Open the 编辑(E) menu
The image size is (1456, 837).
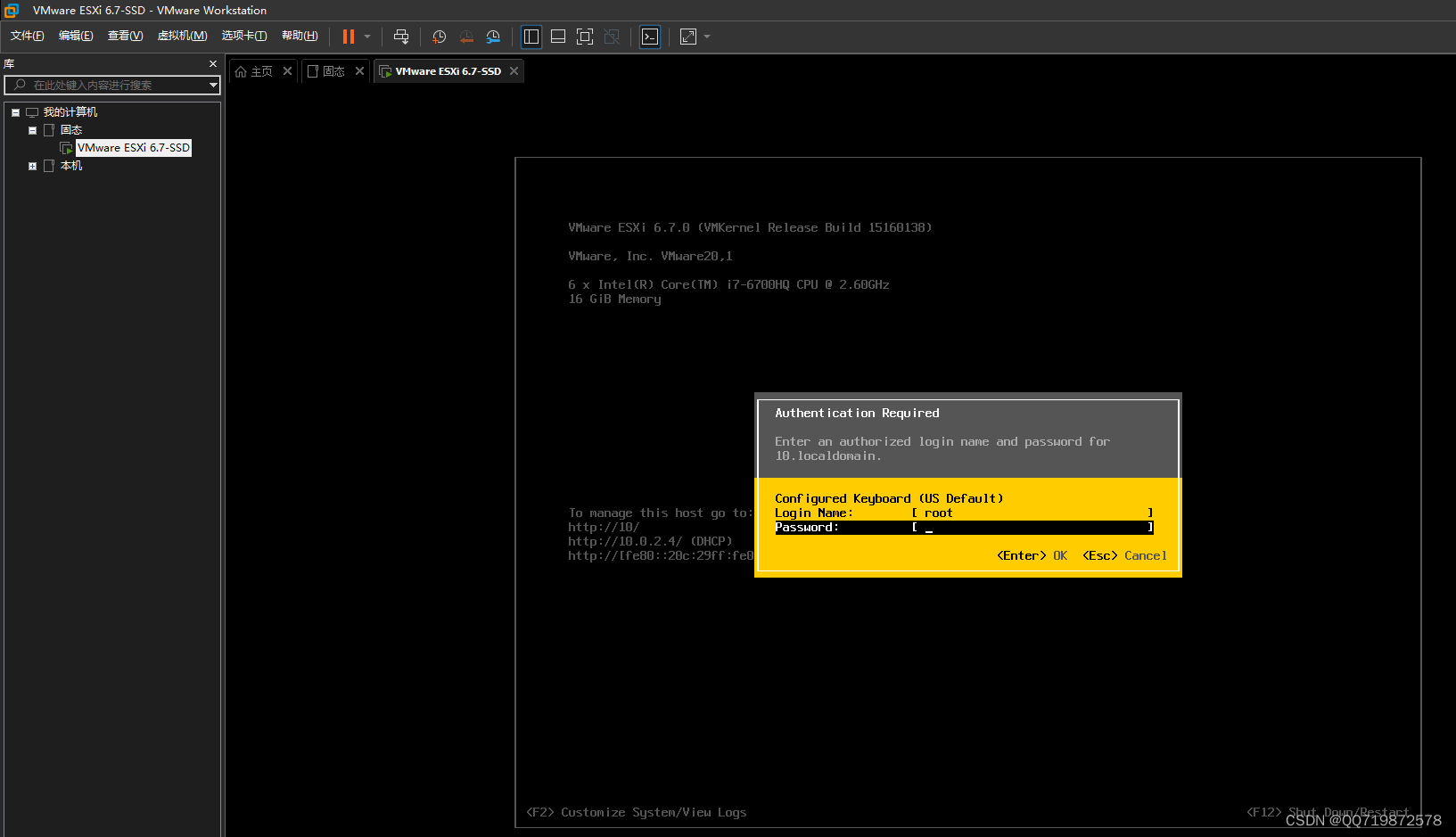76,36
